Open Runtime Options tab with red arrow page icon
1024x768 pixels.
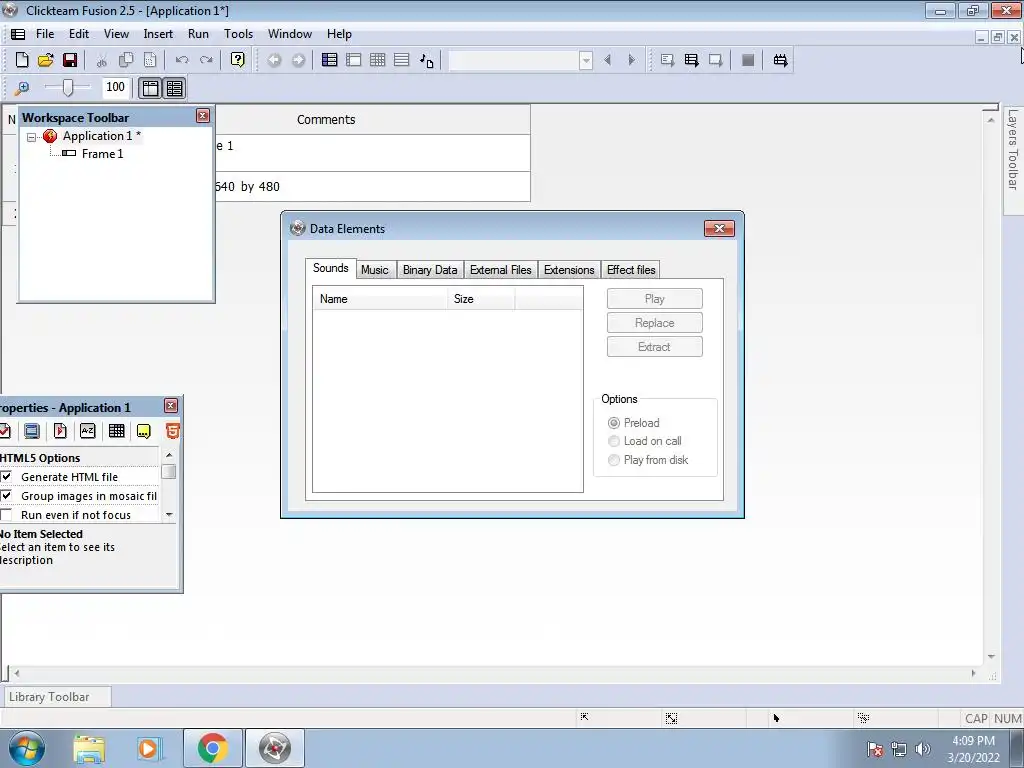[60, 431]
